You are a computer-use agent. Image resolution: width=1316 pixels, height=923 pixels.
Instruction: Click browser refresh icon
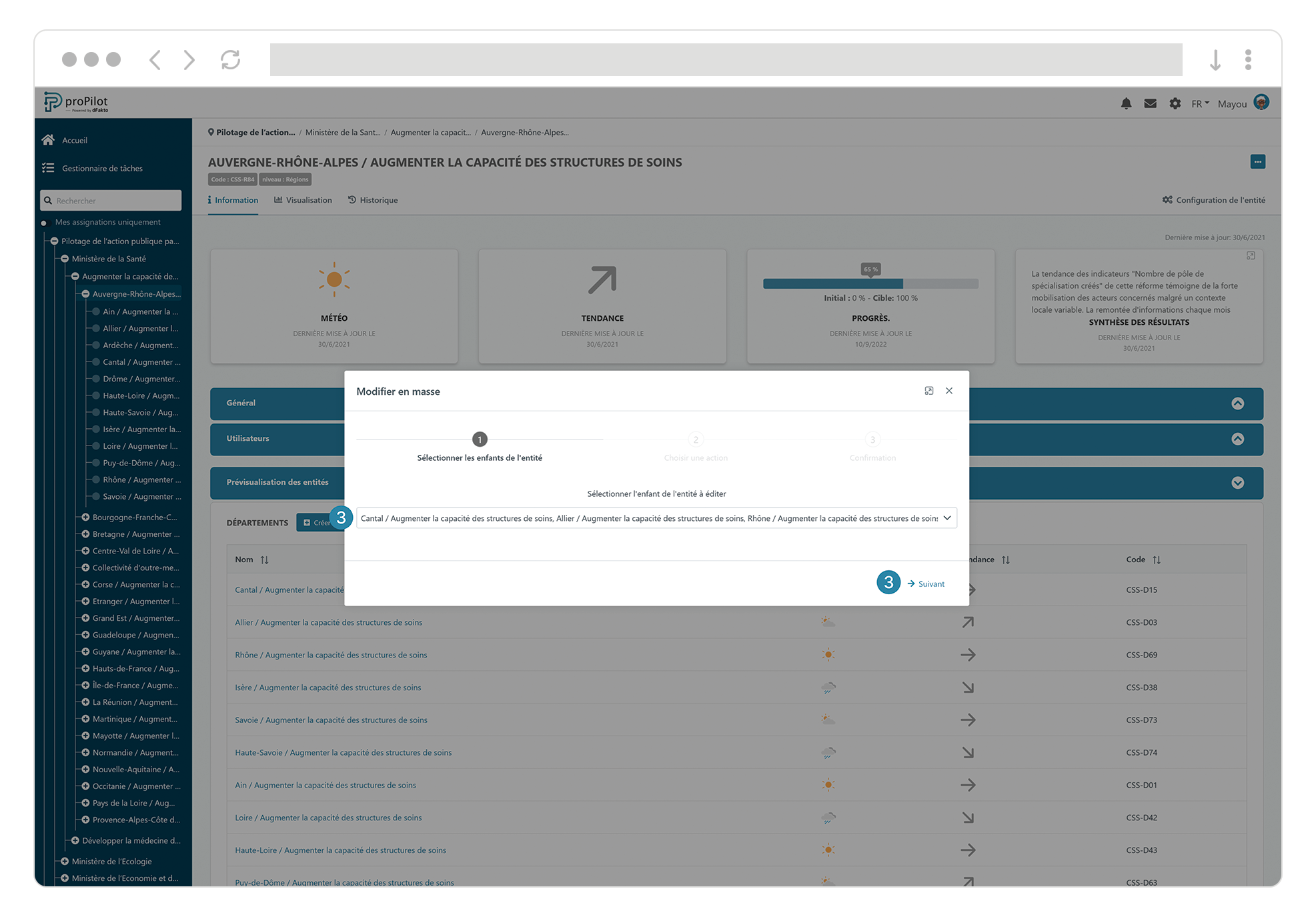pyautogui.click(x=230, y=60)
